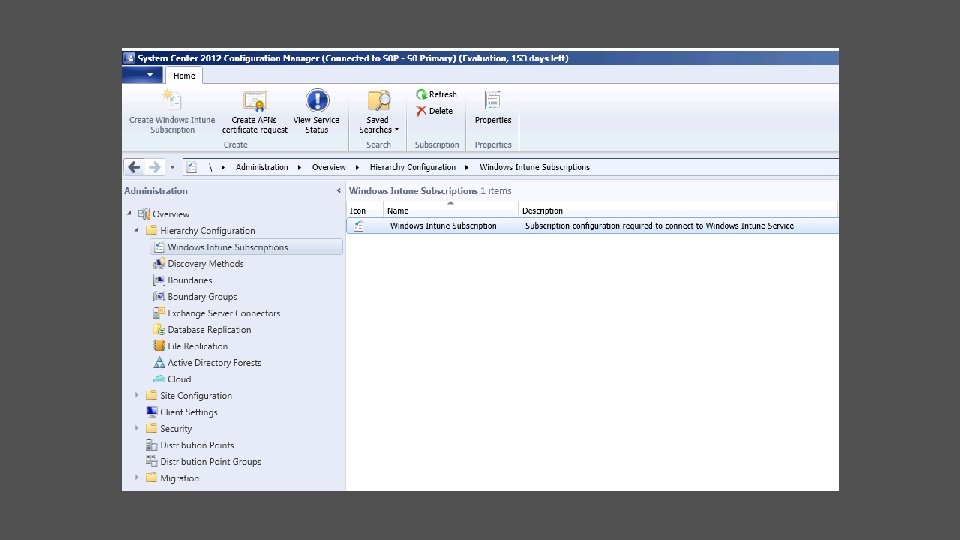
Task: Click Create Windows Intune Subscription icon
Action: point(171,100)
